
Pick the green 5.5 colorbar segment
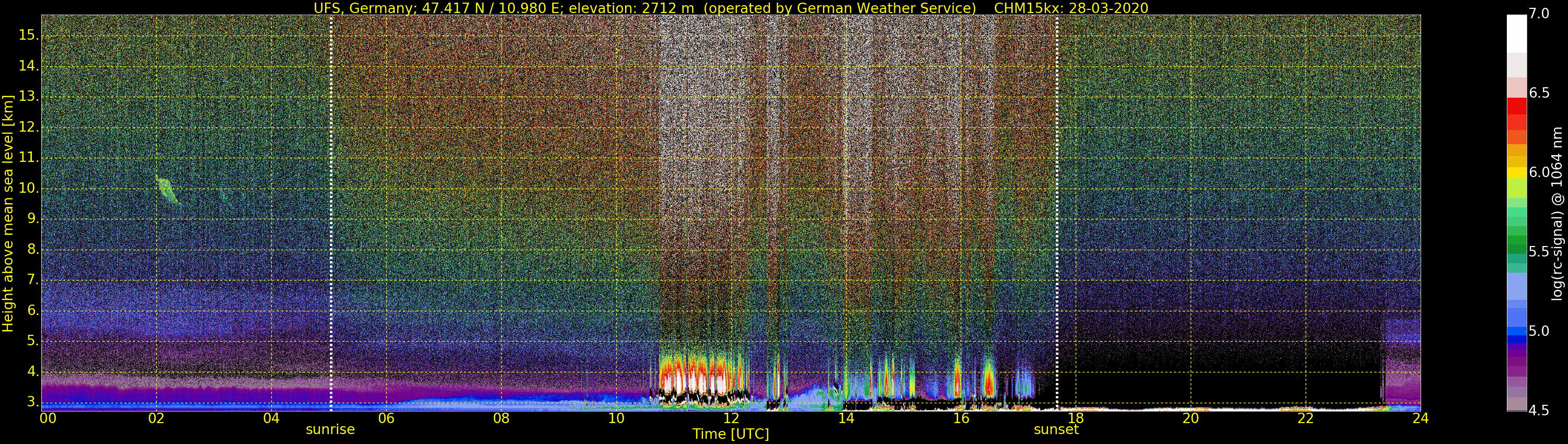click(1516, 248)
